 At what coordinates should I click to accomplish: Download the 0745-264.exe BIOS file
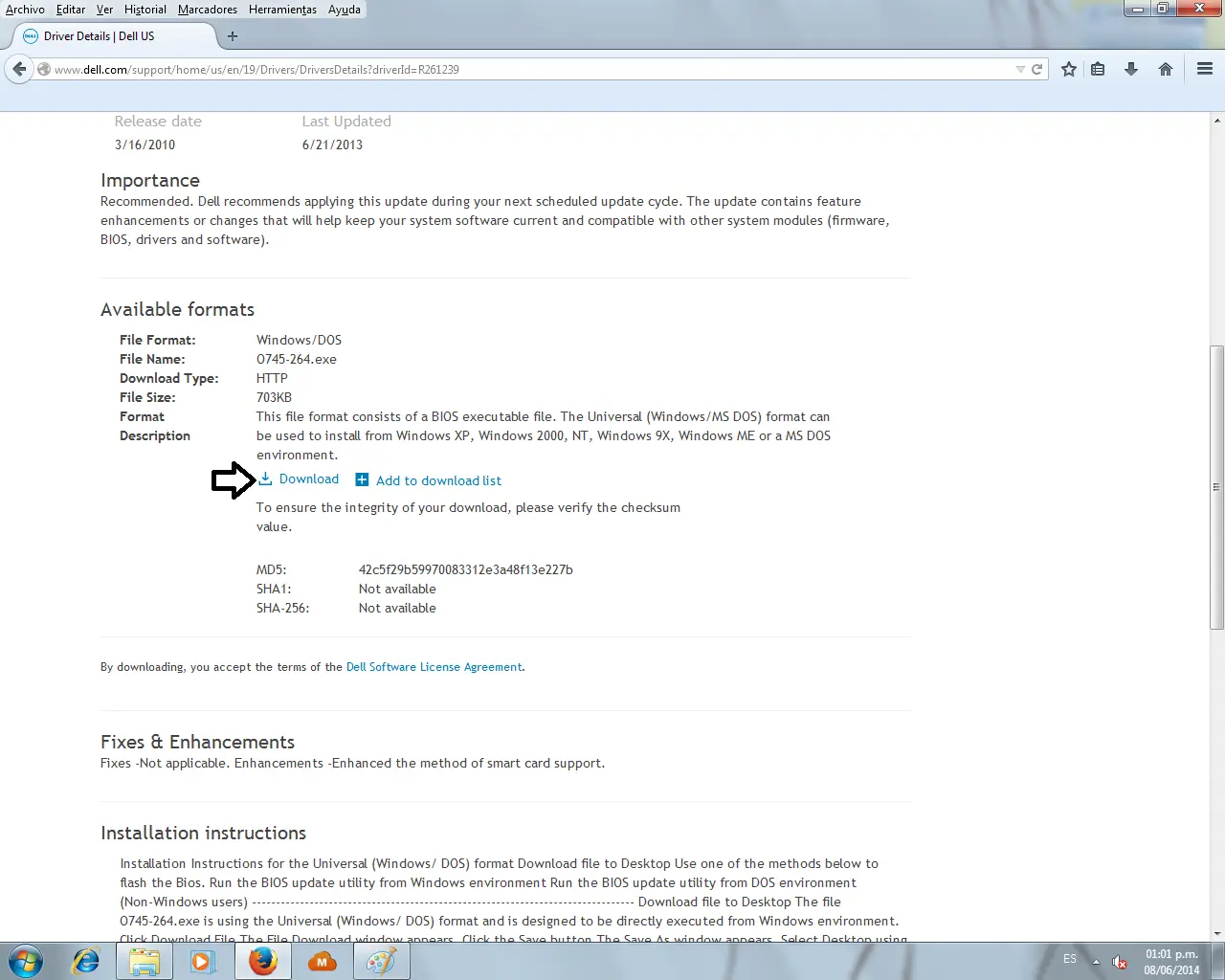[299, 479]
